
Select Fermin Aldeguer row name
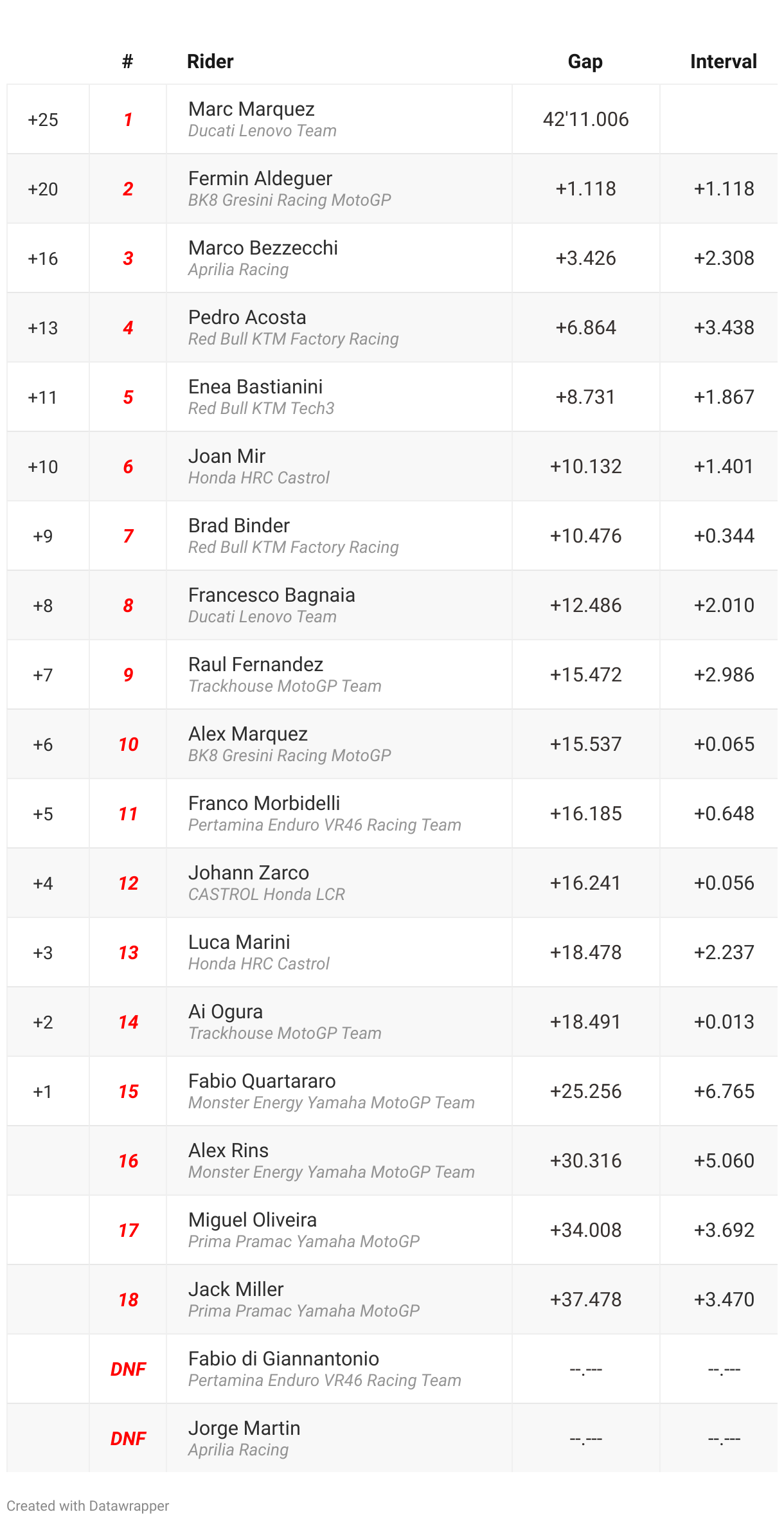pos(260,179)
